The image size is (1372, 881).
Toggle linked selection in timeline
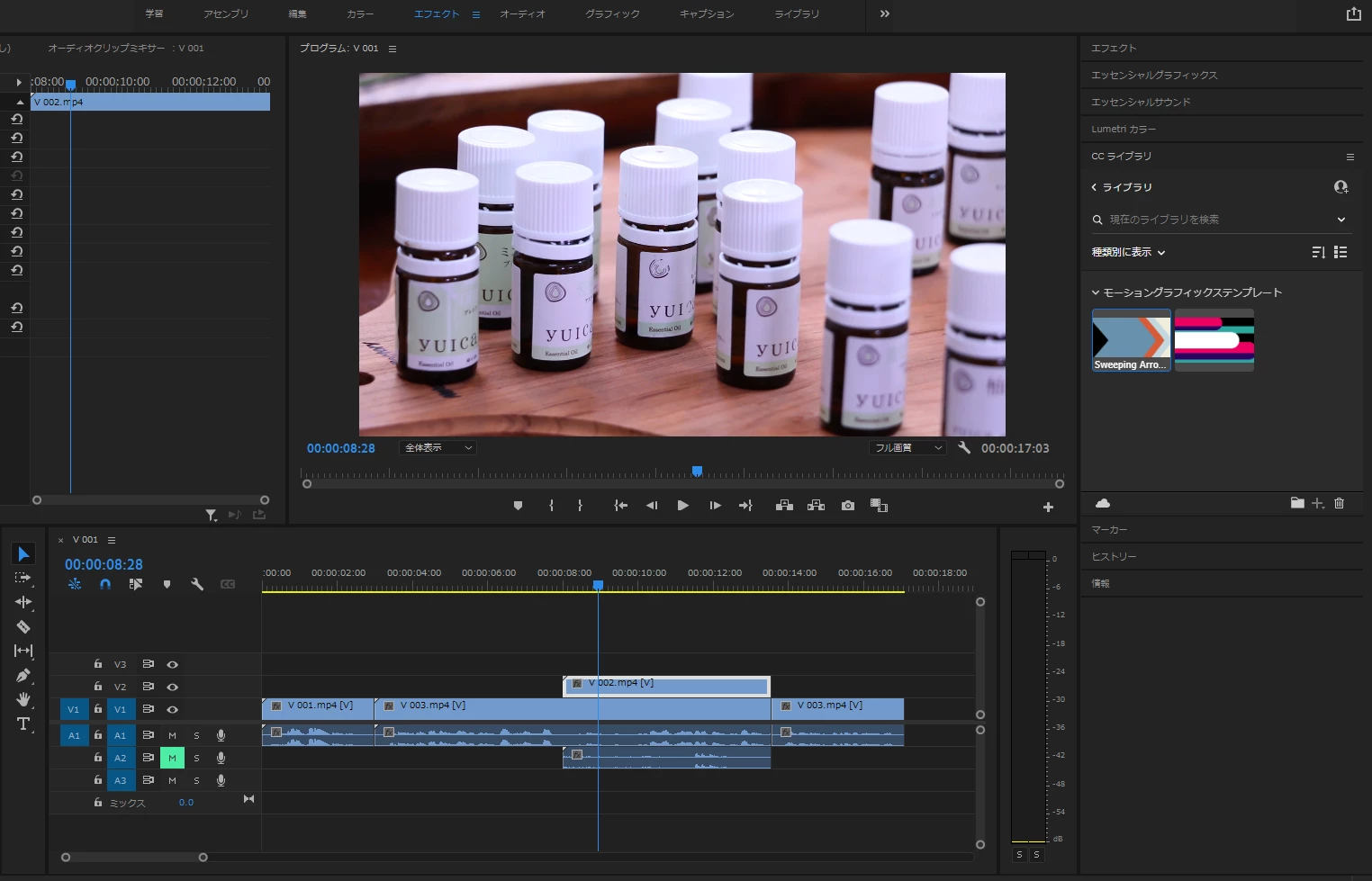tap(136, 584)
